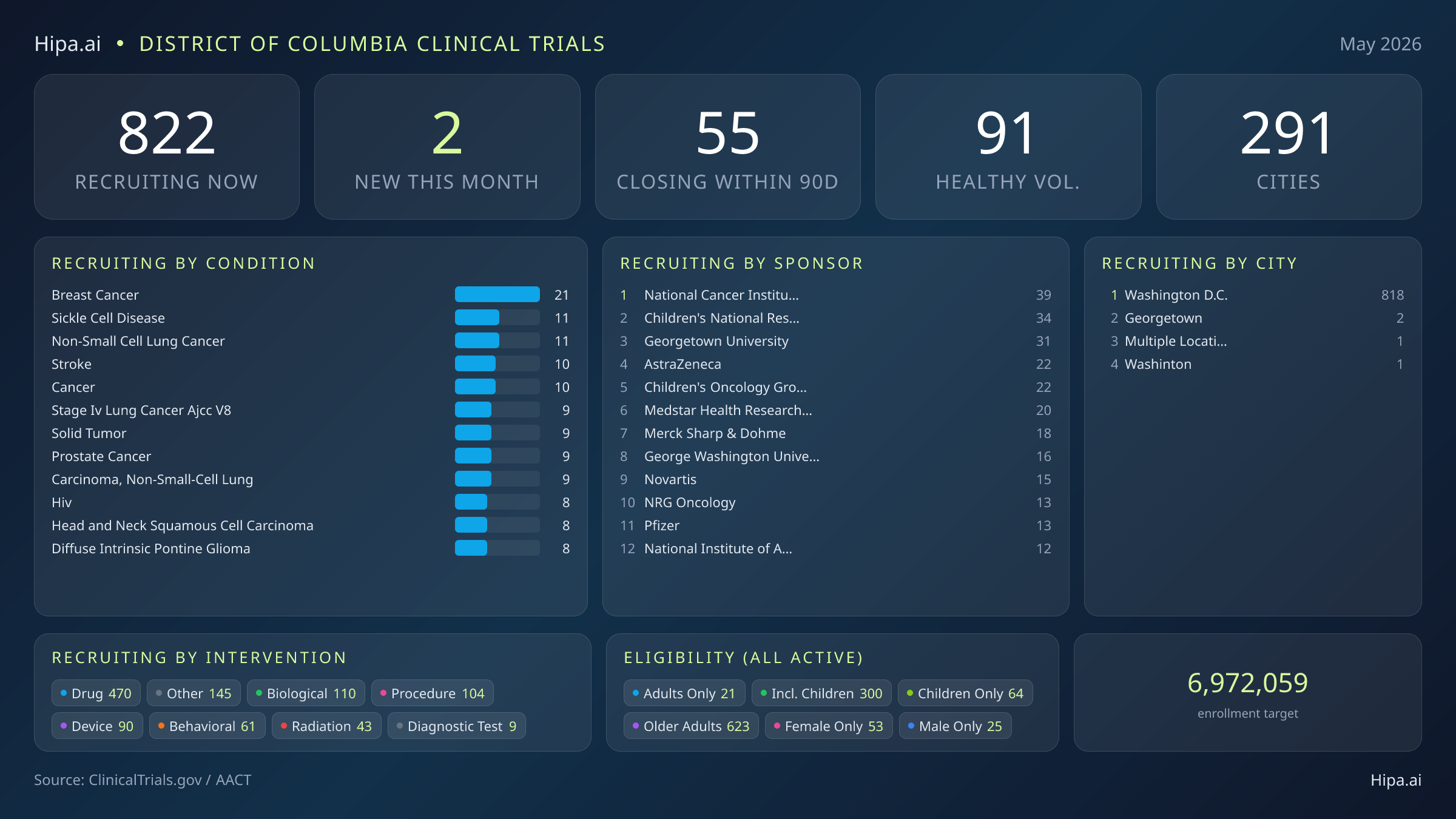This screenshot has width=1456, height=819.
Task: Open George Washington Unive... row
Action: (x=835, y=456)
